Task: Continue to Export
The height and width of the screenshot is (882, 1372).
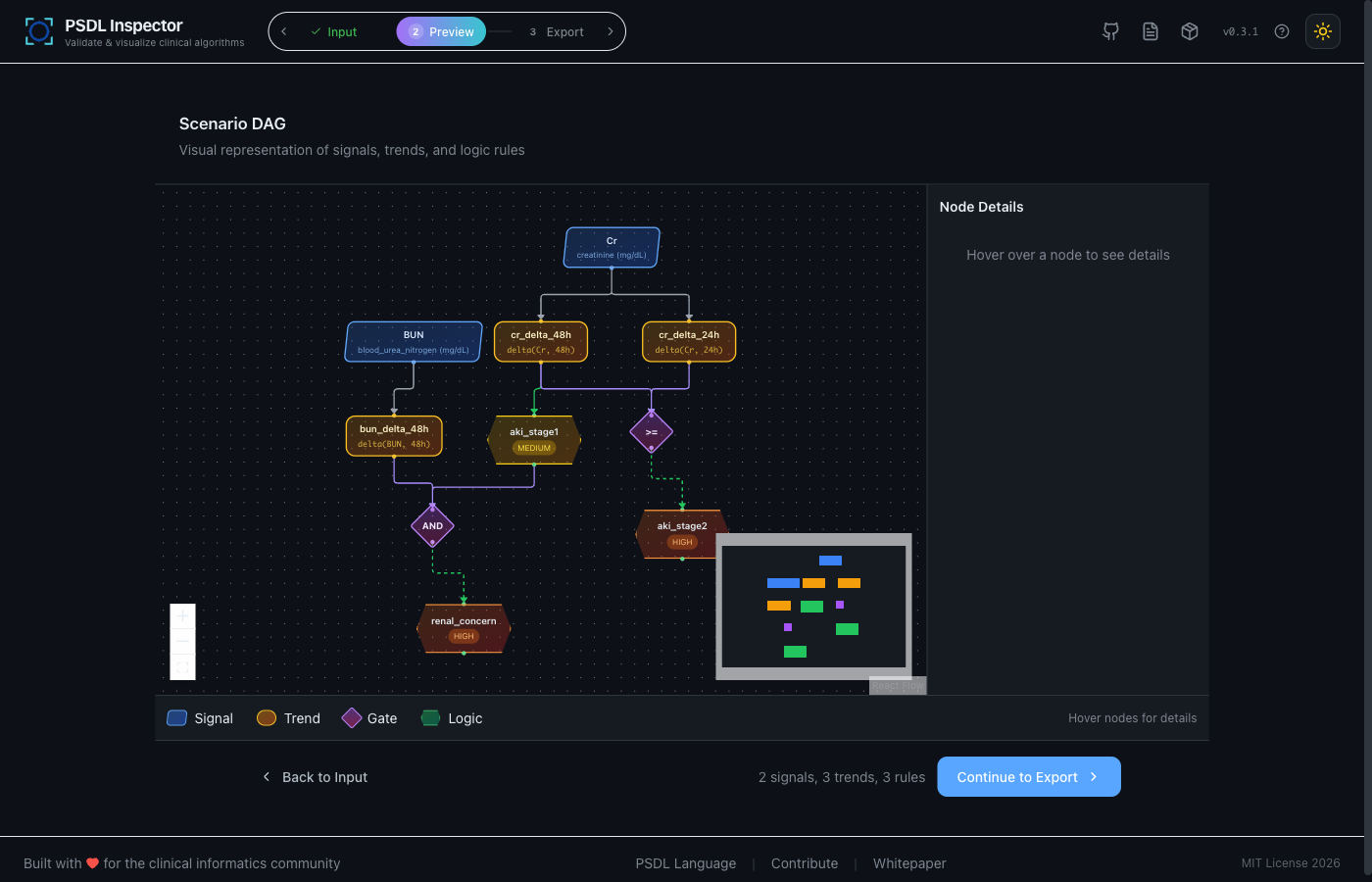Action: pos(1029,777)
